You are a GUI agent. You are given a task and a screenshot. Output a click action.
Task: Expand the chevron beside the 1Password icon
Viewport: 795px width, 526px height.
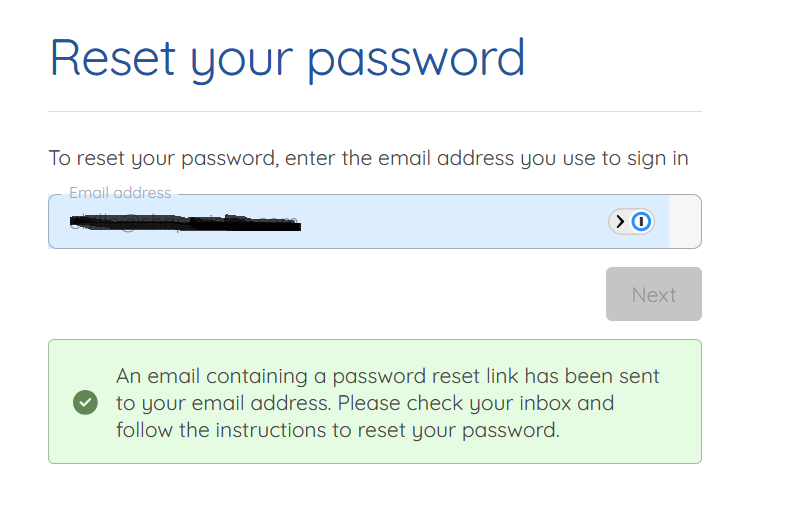pos(620,222)
